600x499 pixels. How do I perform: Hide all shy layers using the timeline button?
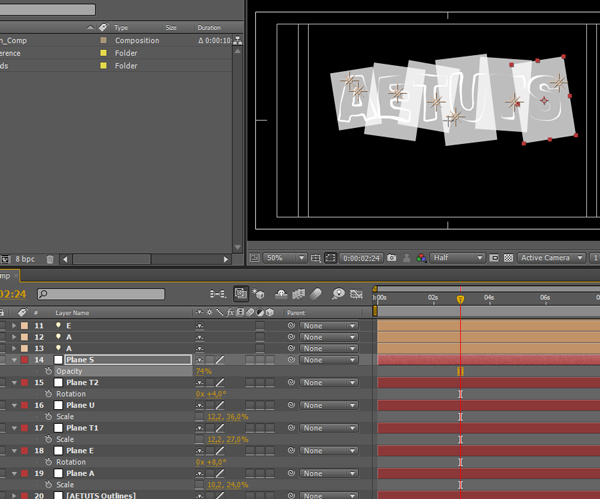coord(281,294)
